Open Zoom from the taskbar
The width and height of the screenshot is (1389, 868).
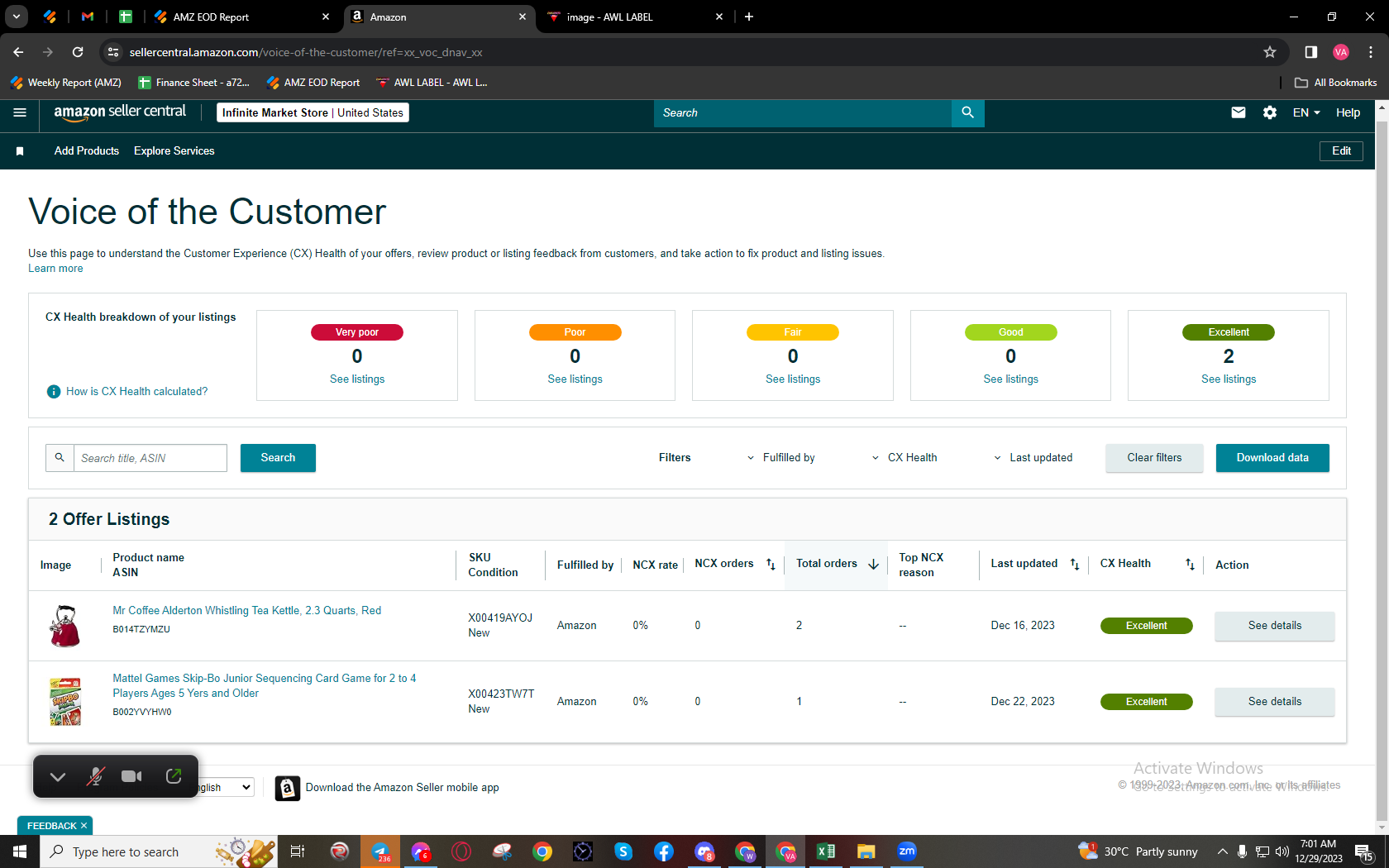(x=907, y=851)
